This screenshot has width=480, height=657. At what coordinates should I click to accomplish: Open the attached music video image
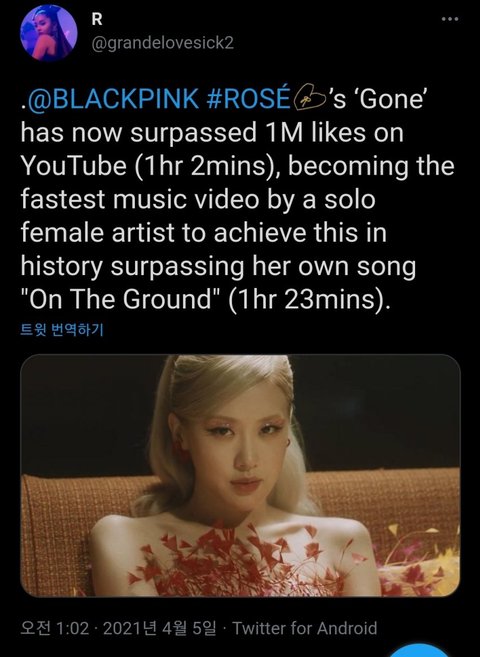coord(240,476)
